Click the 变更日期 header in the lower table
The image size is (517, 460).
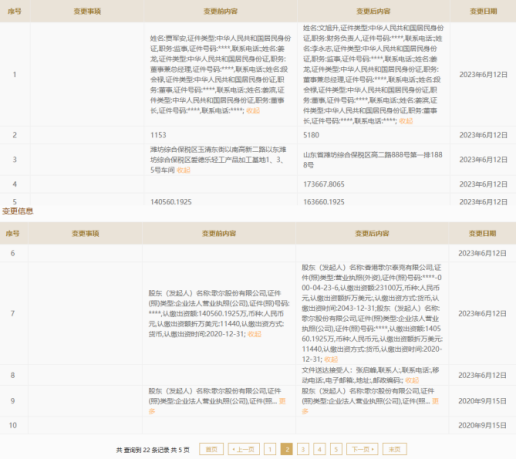[x=482, y=233]
